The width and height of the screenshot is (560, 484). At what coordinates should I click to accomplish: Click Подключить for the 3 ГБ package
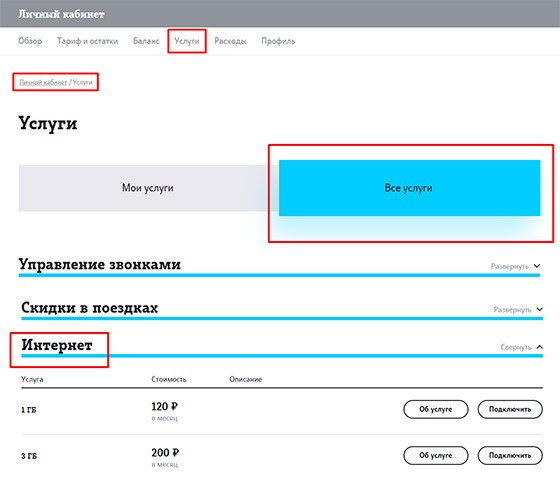(x=510, y=455)
